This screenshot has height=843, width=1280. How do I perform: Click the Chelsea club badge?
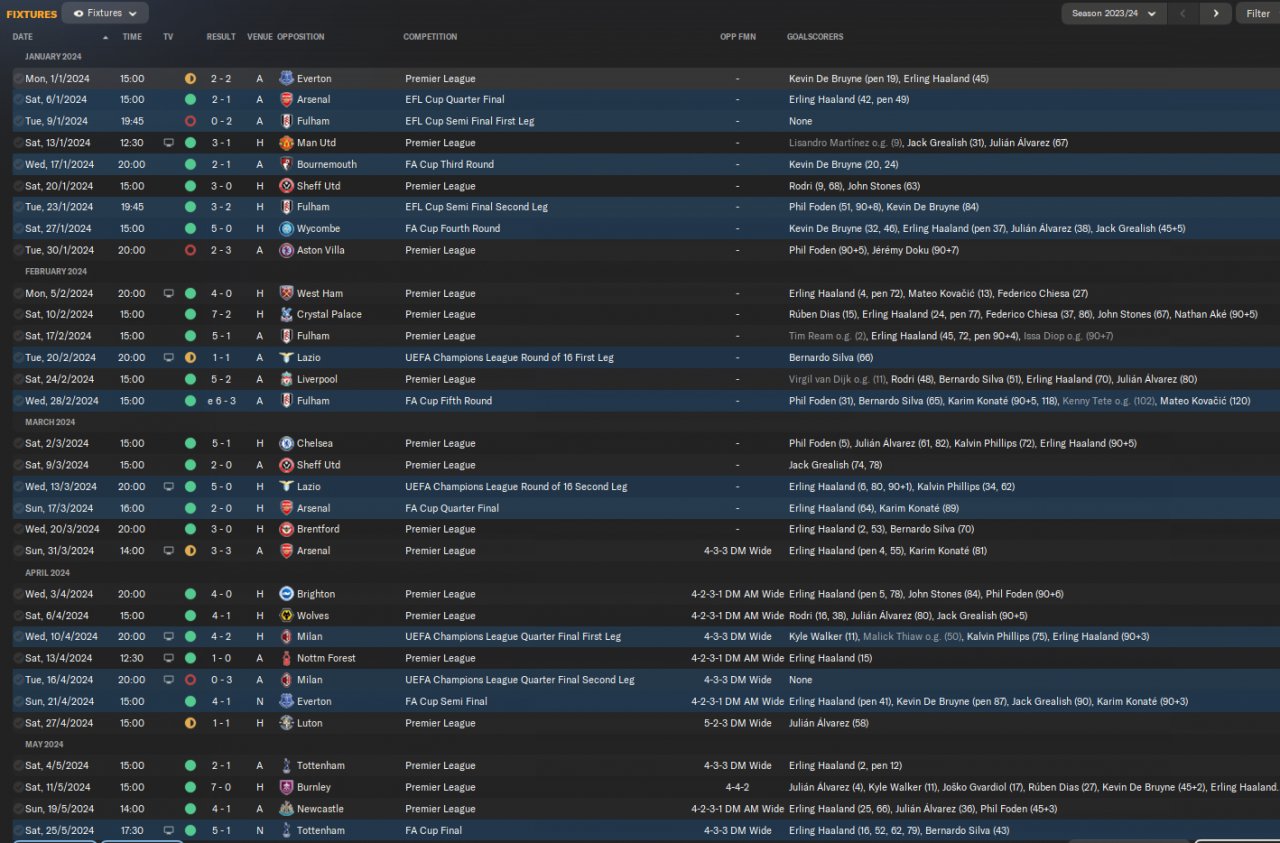pyautogui.click(x=286, y=443)
